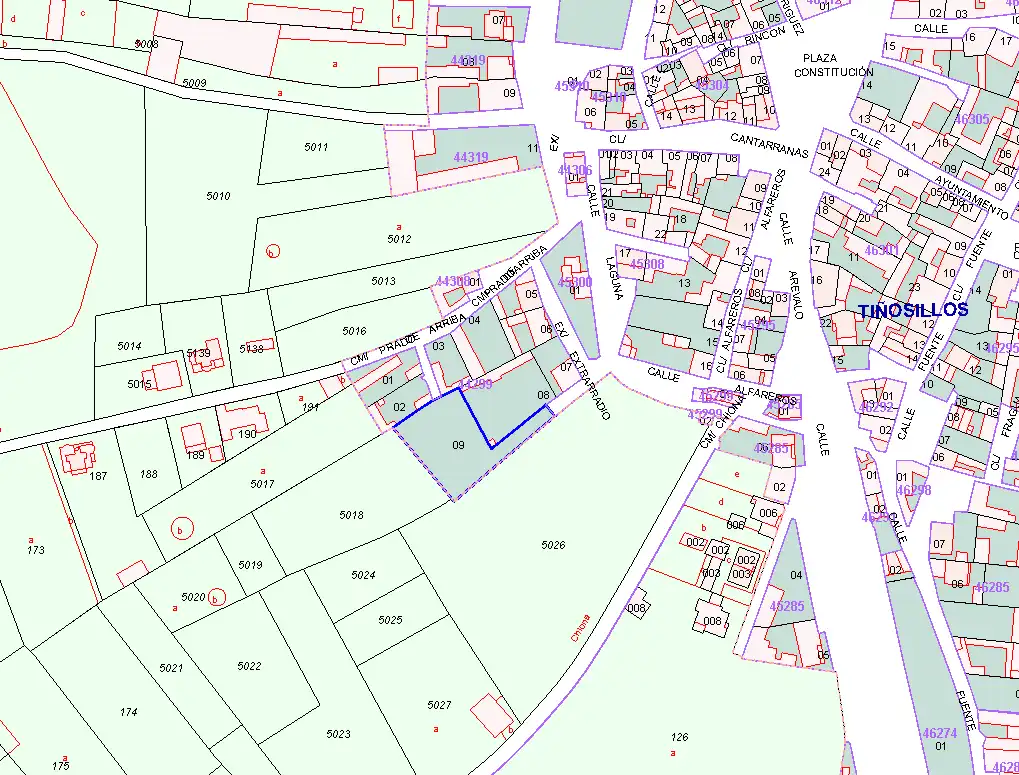
Task: Select parcel 5015 with the building
Action: [139, 384]
